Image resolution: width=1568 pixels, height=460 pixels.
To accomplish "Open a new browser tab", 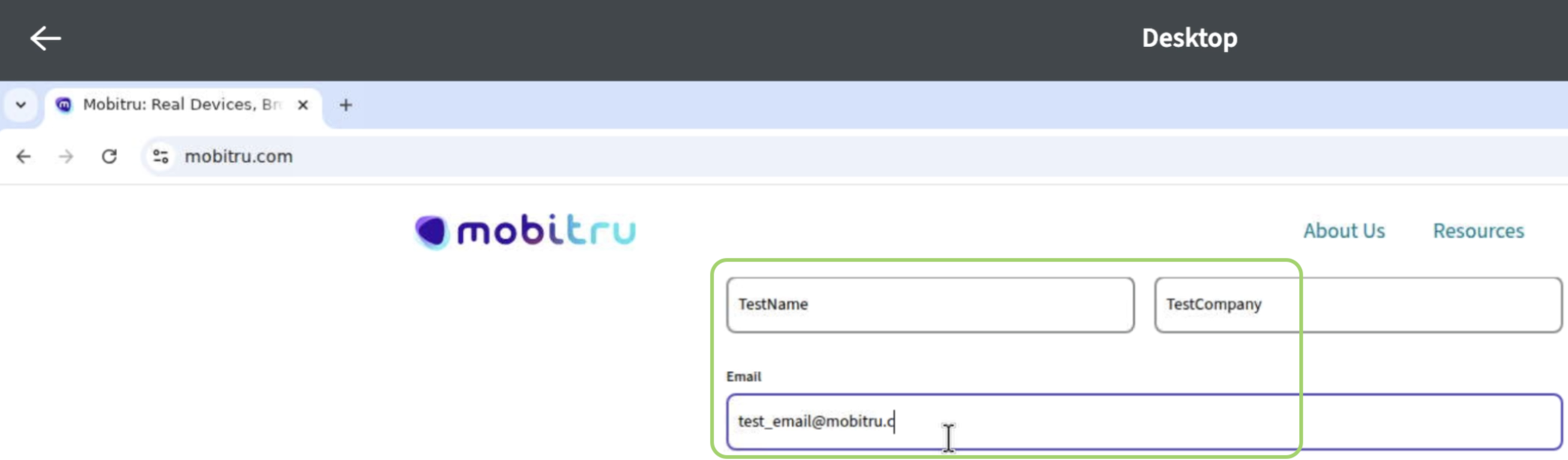I will point(346,105).
